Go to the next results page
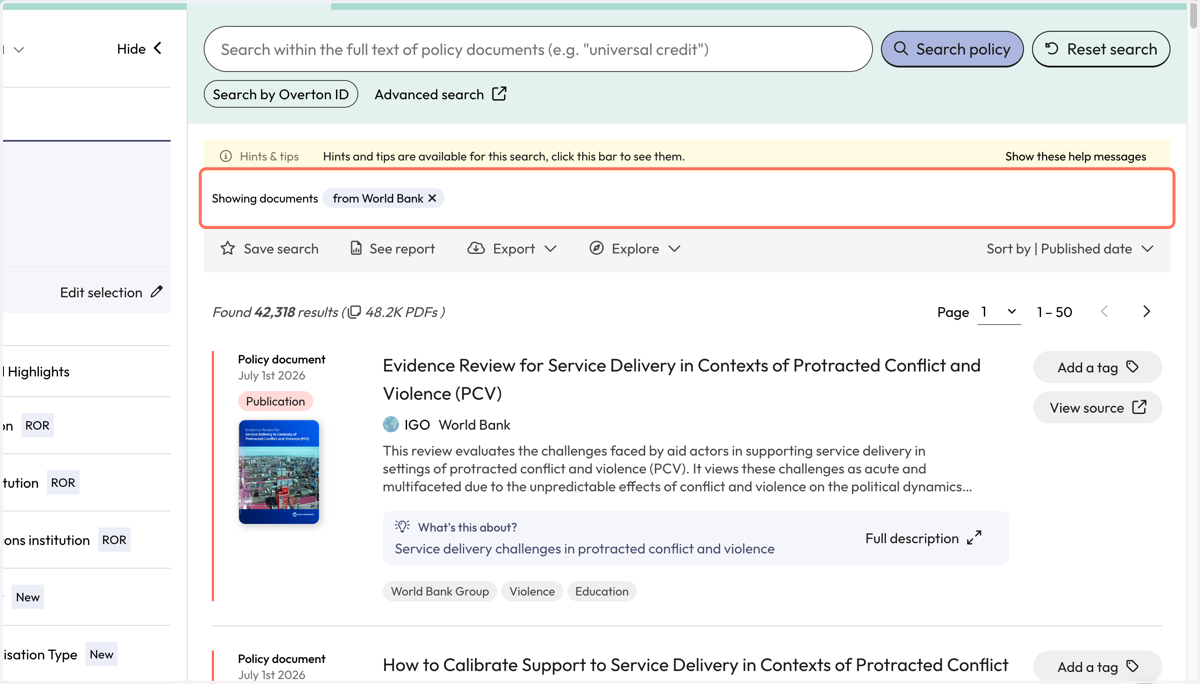This screenshot has width=1200, height=684. pyautogui.click(x=1147, y=312)
